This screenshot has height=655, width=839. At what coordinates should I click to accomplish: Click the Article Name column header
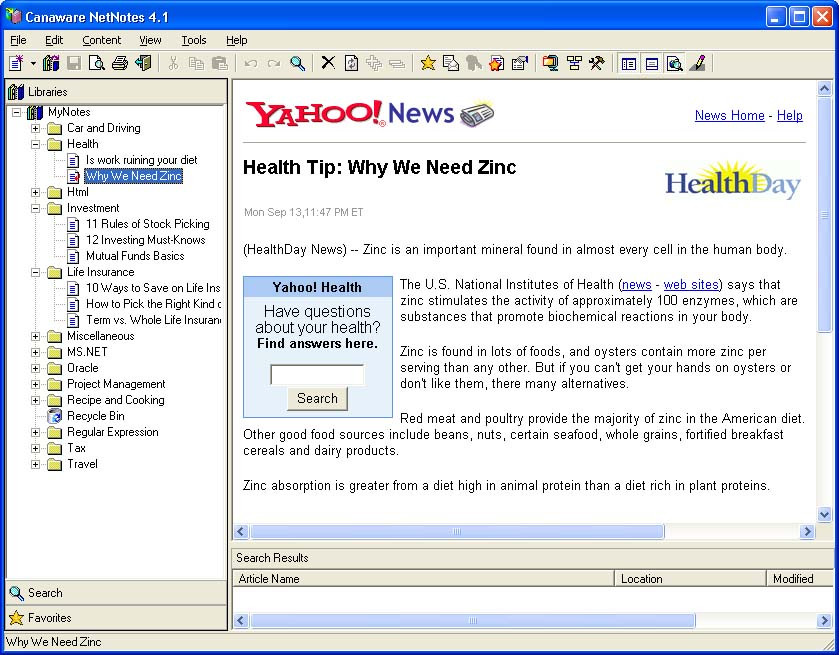[x=423, y=578]
